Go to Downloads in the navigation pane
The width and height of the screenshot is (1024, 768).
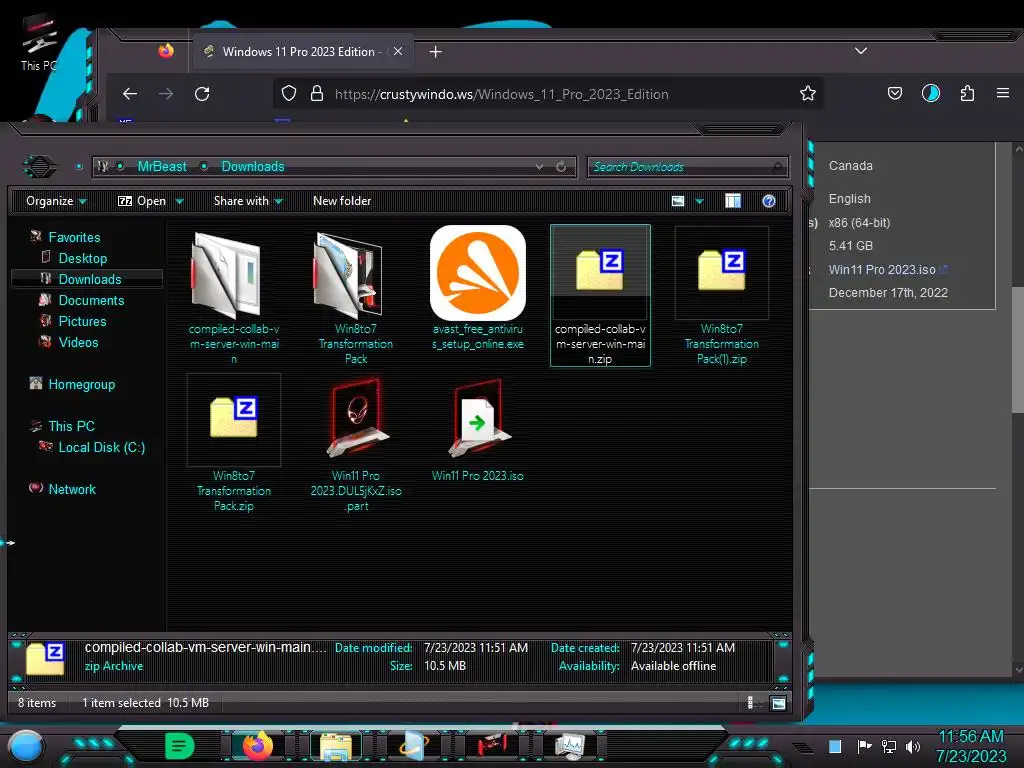(89, 279)
